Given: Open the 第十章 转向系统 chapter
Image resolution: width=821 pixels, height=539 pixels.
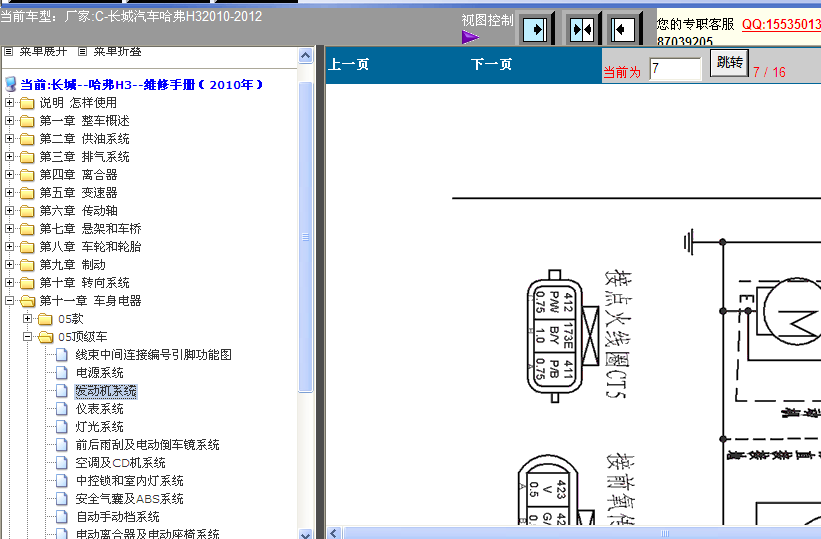Looking at the screenshot, I should point(84,283).
